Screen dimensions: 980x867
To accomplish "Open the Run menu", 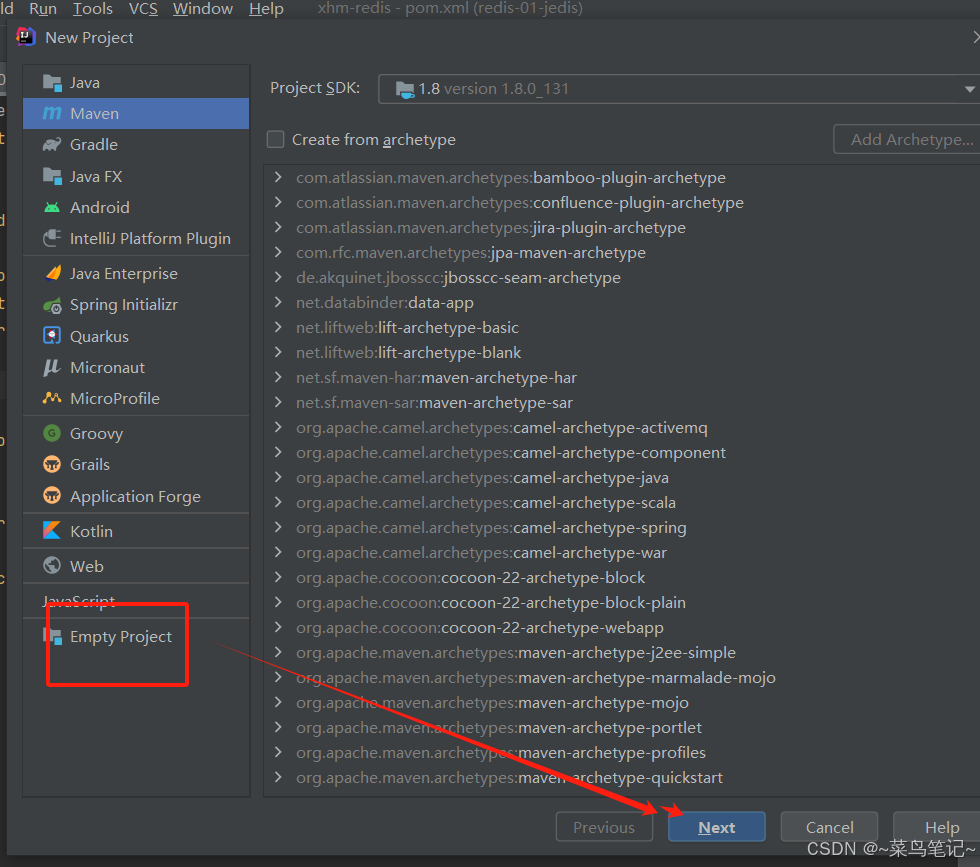I will pos(43,9).
